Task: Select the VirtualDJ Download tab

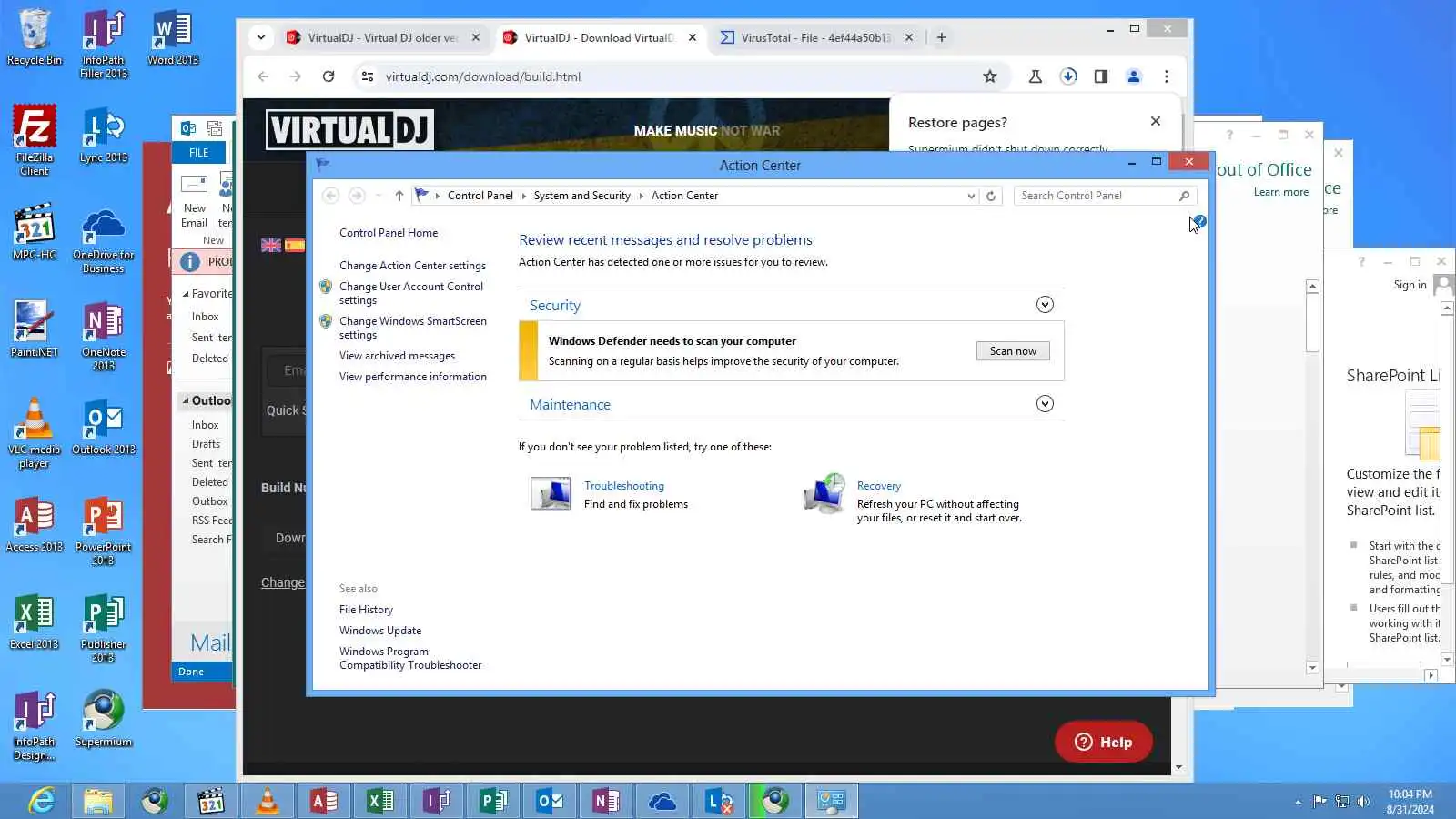Action: (600, 37)
